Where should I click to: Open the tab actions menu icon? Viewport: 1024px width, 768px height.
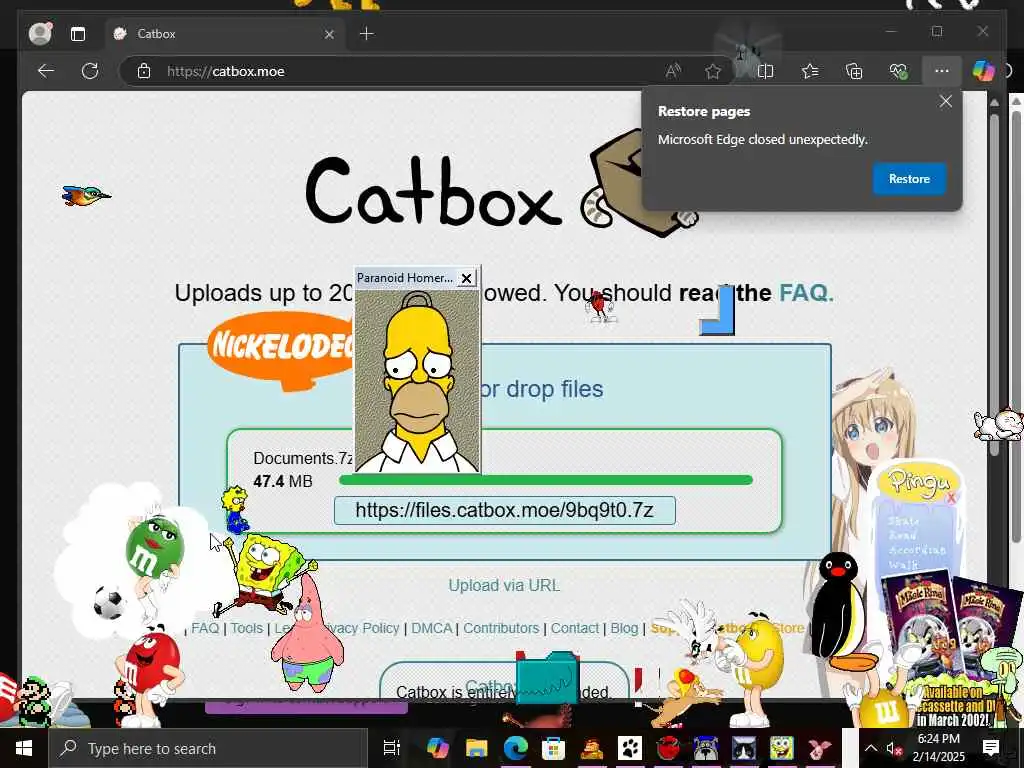(x=78, y=34)
